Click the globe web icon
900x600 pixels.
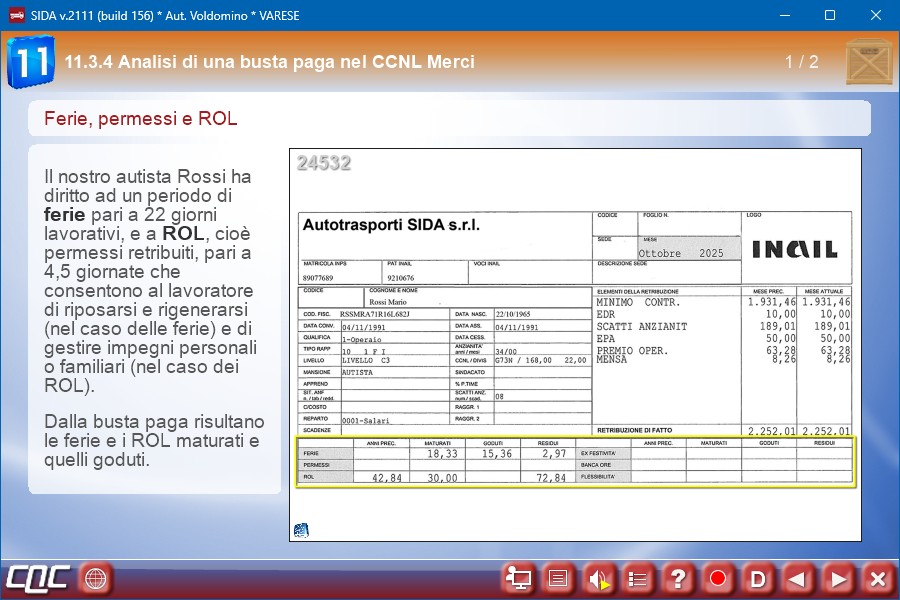(x=95, y=578)
